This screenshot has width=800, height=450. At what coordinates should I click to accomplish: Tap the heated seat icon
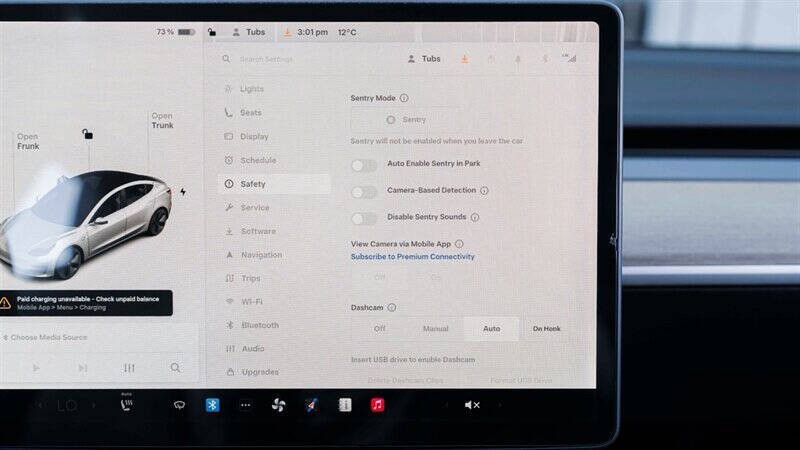pos(128,404)
